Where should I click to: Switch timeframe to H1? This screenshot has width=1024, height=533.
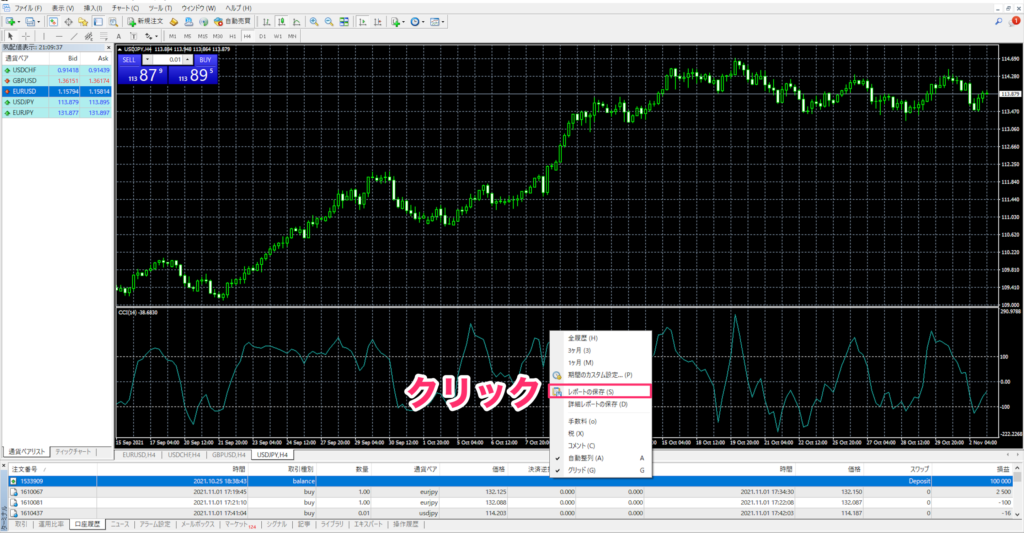(x=232, y=36)
